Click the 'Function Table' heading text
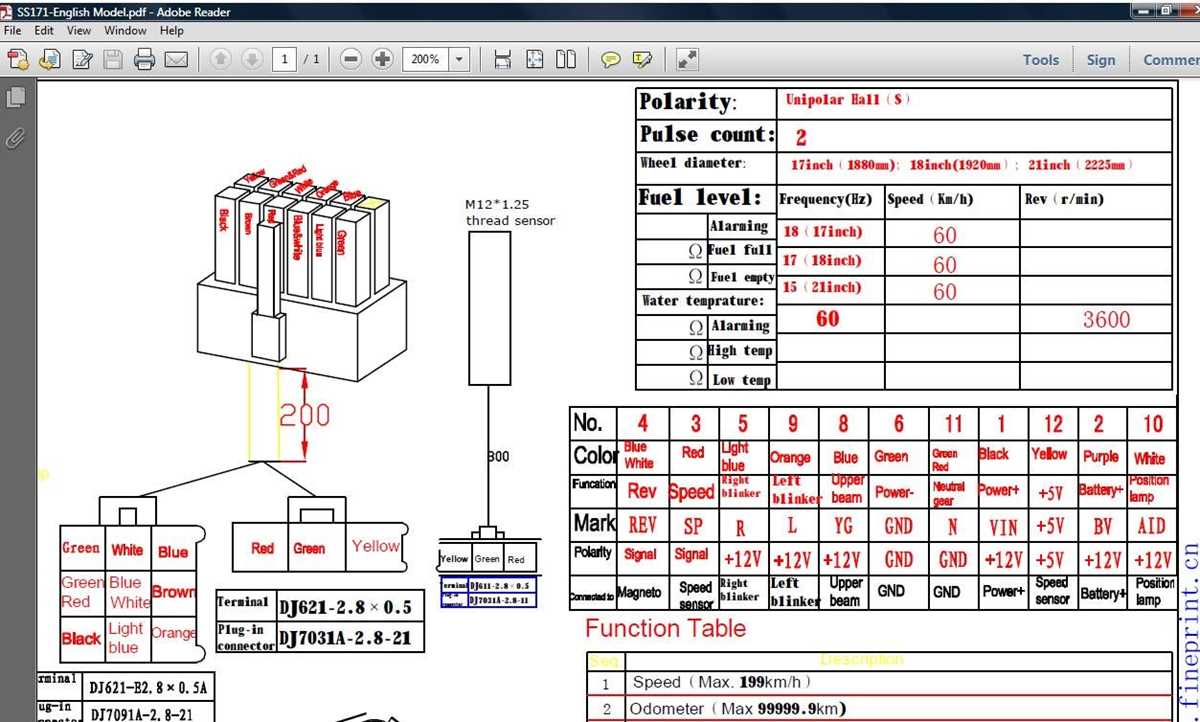This screenshot has width=1200, height=722. click(x=665, y=629)
